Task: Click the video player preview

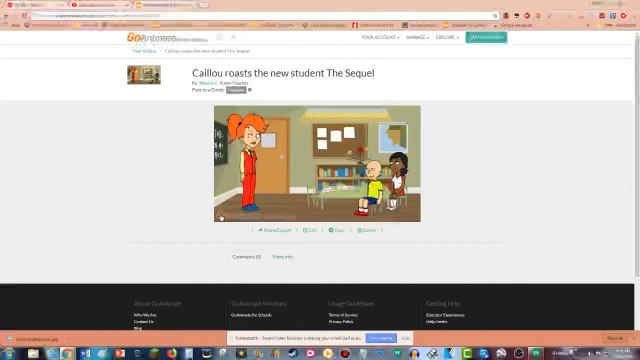Action: coord(317,164)
